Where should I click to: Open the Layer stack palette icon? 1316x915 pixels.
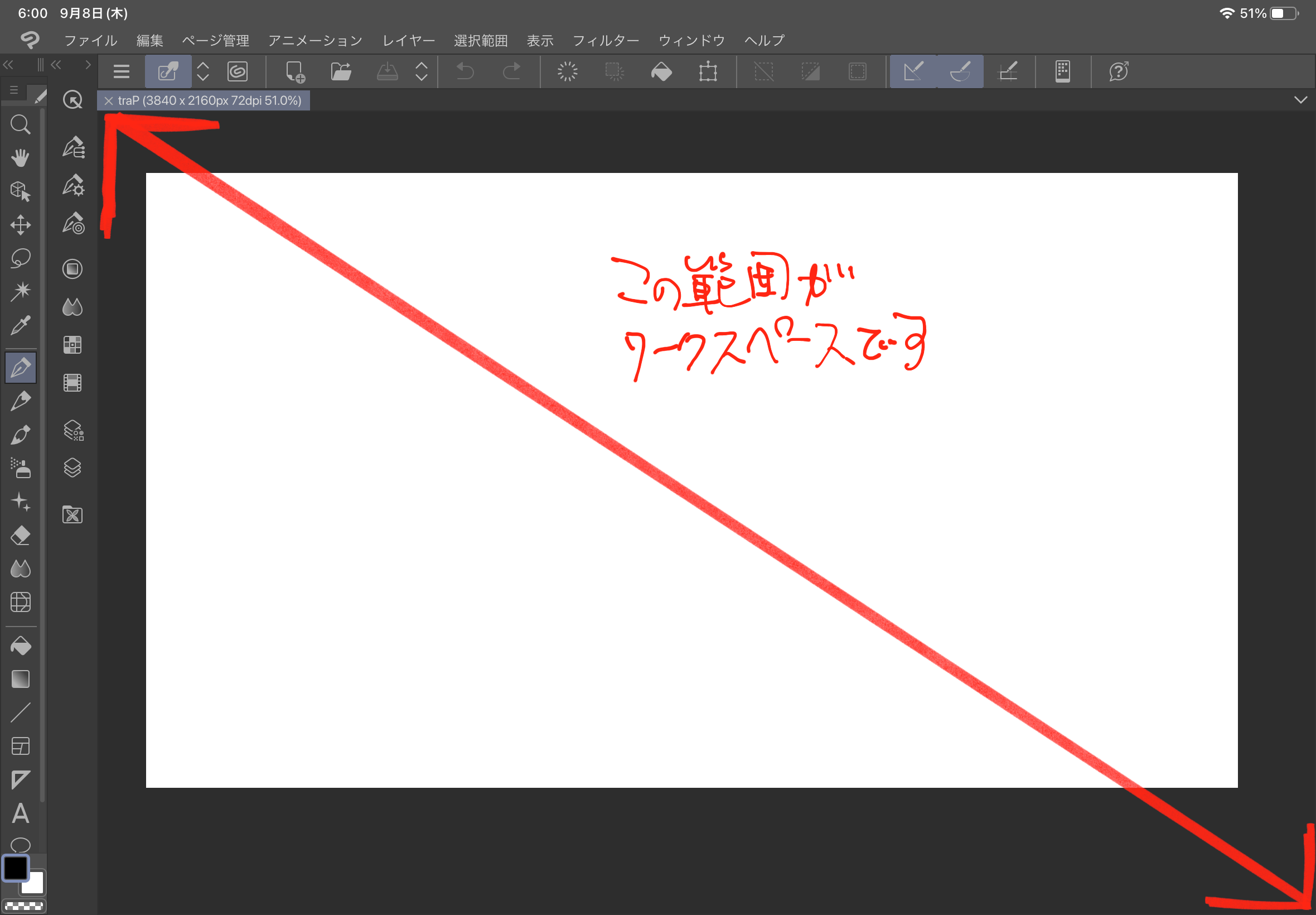pos(72,468)
